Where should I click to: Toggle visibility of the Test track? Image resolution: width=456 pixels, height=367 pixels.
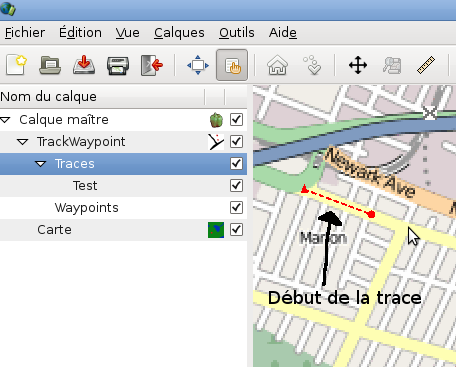pyautogui.click(x=236, y=186)
